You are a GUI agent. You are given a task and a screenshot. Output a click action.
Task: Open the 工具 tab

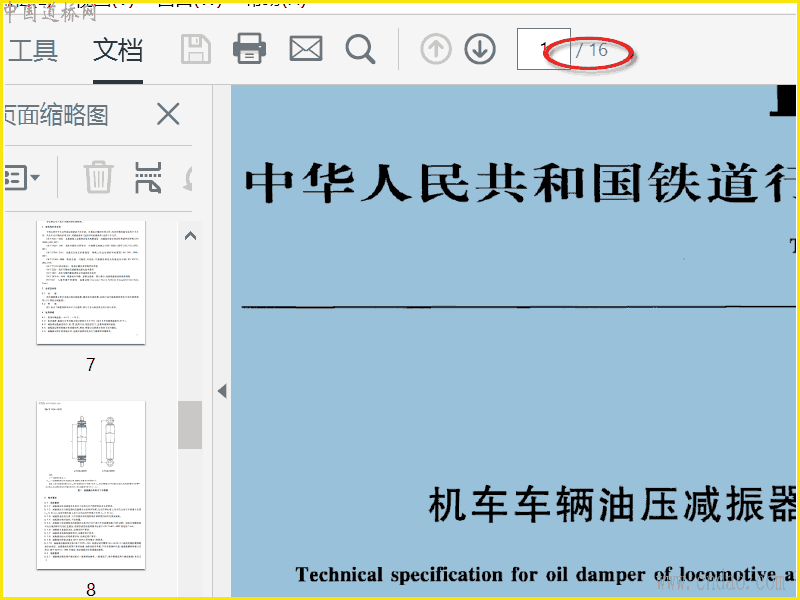33,51
